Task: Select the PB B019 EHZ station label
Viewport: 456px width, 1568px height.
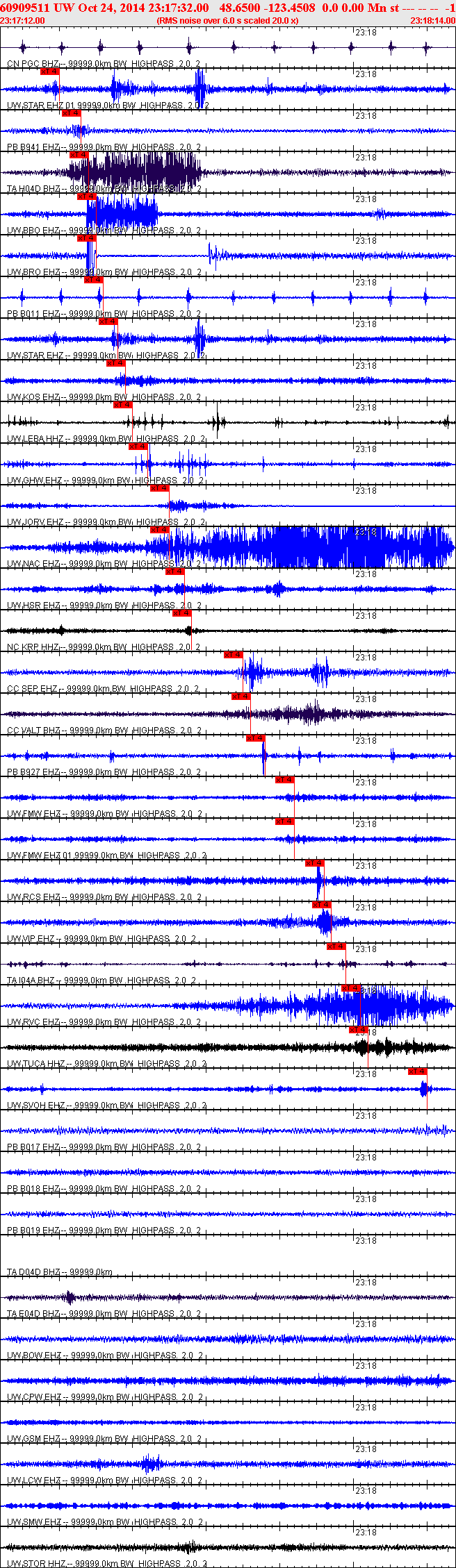Action: tap(104, 1231)
